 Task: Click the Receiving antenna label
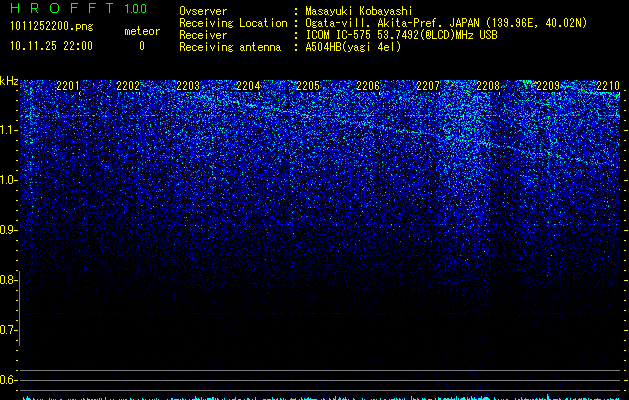230,47
